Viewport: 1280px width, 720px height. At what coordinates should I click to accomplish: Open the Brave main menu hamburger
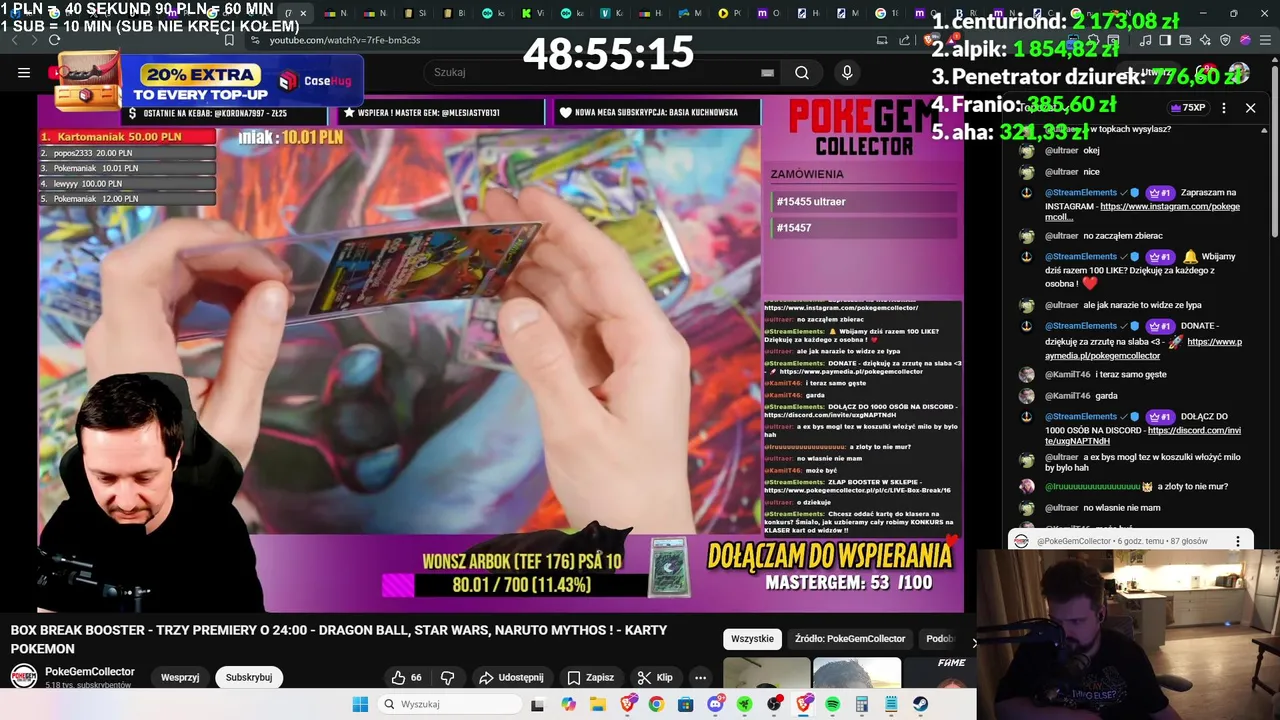[x=1265, y=40]
